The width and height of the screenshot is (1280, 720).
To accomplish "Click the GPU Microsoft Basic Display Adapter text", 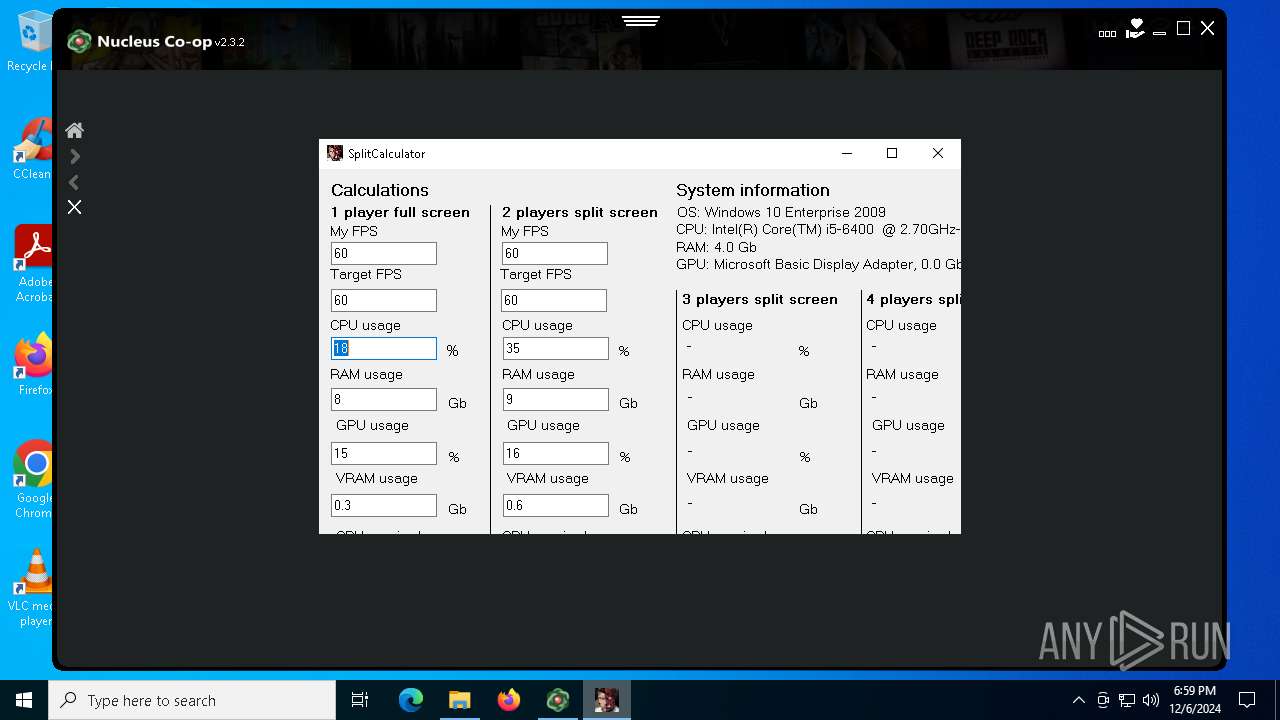I will click(818, 264).
